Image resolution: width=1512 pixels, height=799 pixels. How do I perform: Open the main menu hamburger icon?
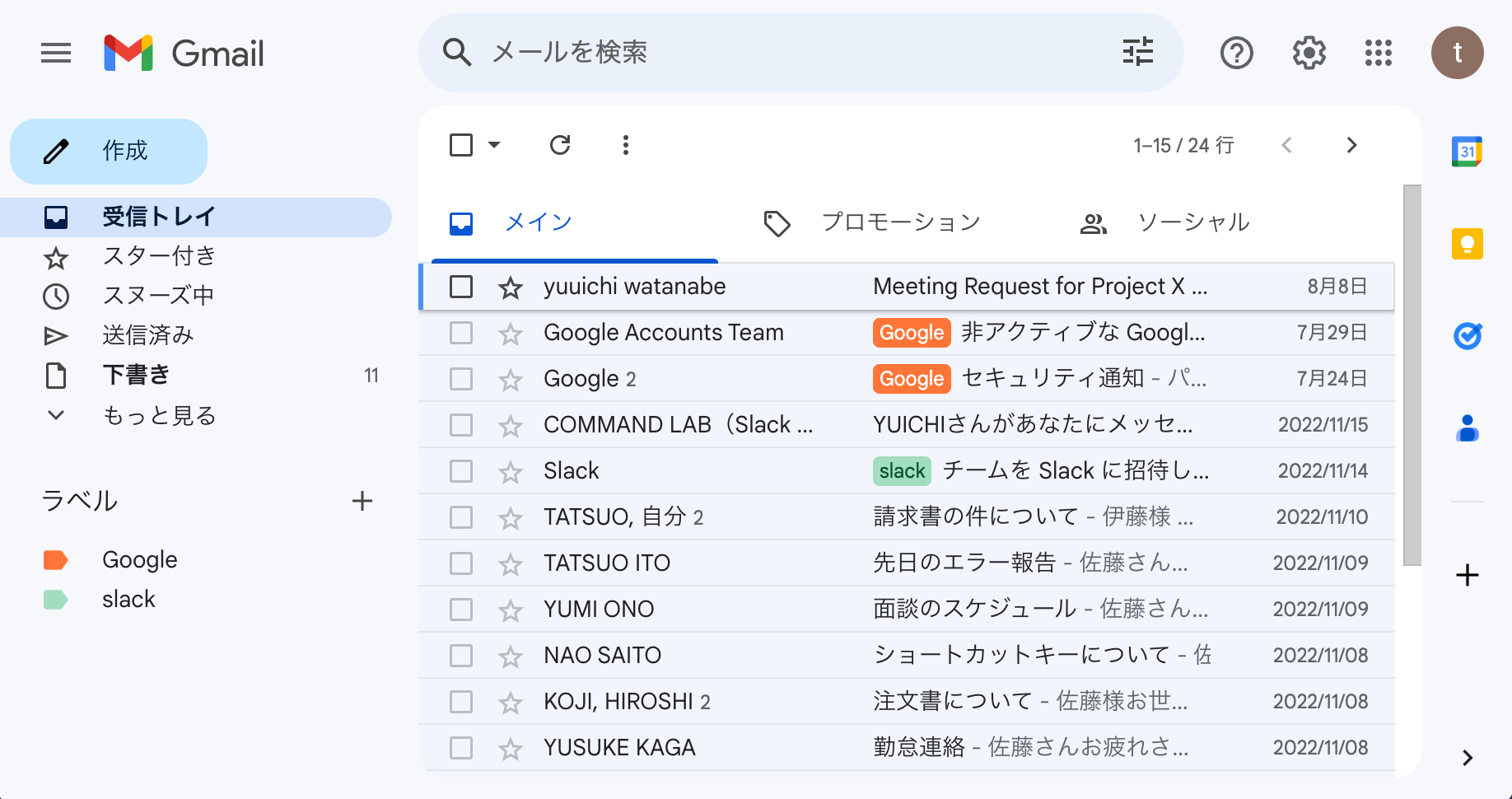(56, 54)
